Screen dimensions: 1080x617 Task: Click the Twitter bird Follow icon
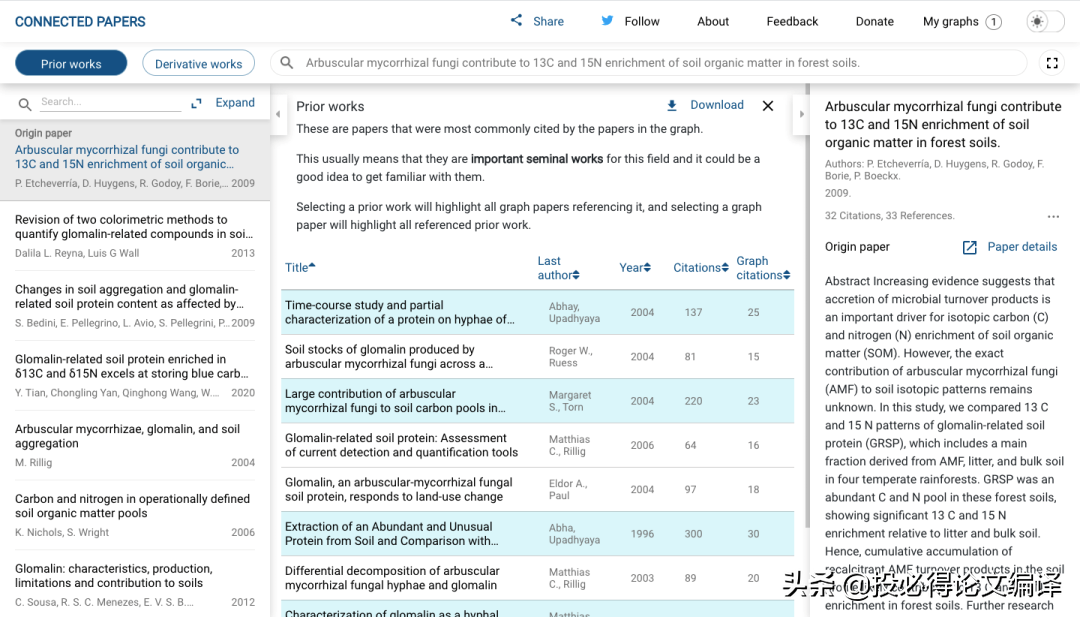[x=607, y=21]
